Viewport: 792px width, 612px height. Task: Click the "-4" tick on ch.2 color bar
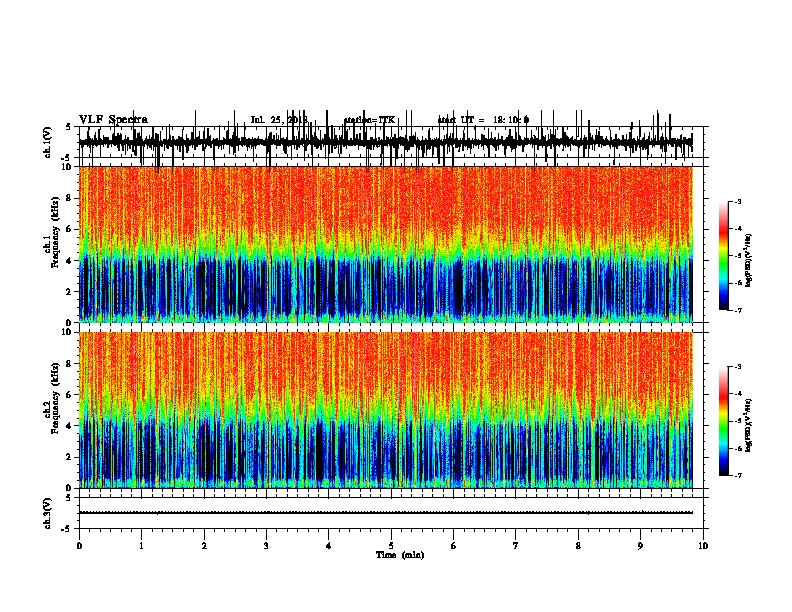coord(738,394)
